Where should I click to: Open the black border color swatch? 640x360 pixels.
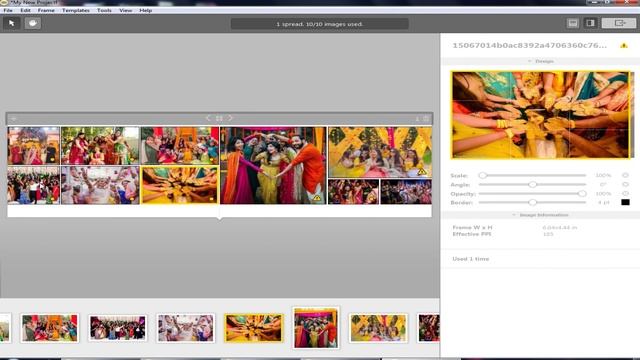625,202
